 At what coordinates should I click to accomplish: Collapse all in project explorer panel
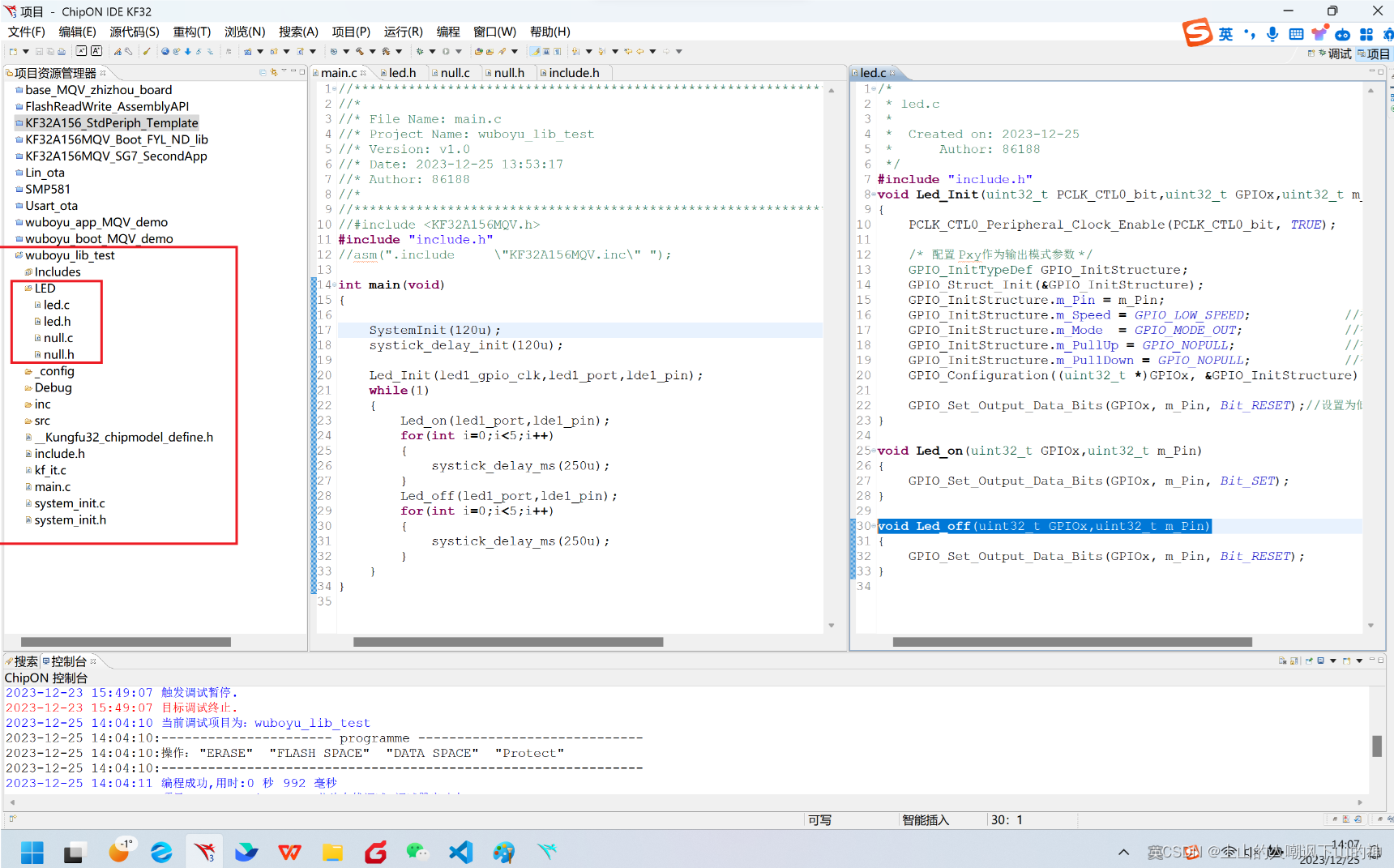[263, 72]
